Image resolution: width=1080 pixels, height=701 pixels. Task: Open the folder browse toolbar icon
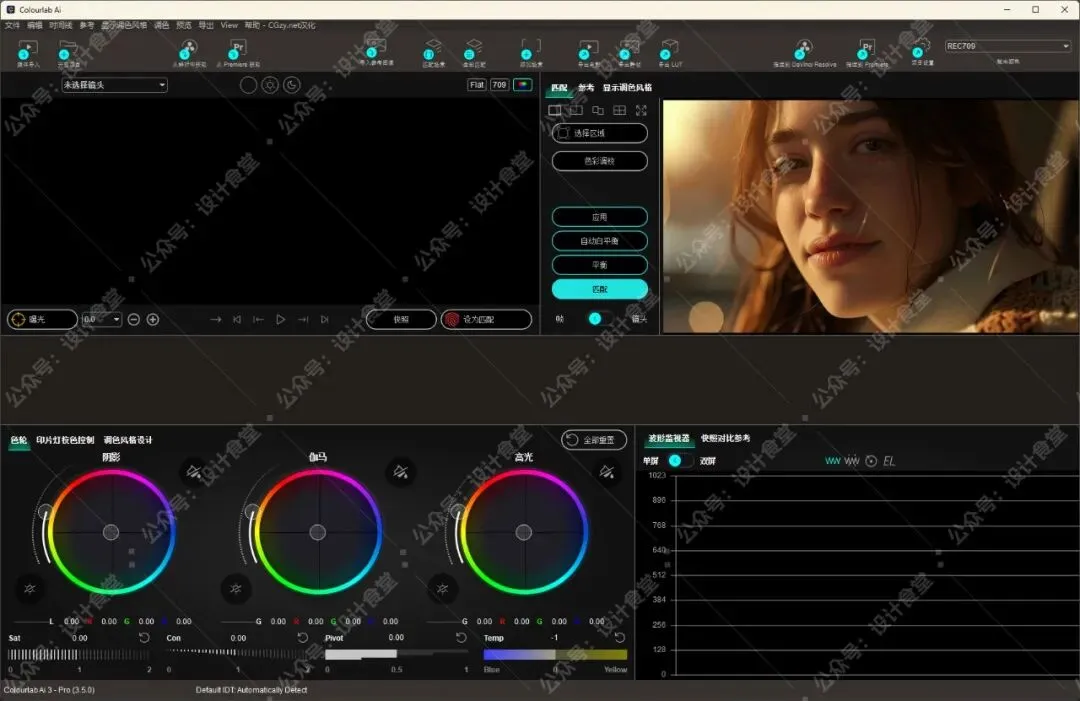tap(68, 51)
